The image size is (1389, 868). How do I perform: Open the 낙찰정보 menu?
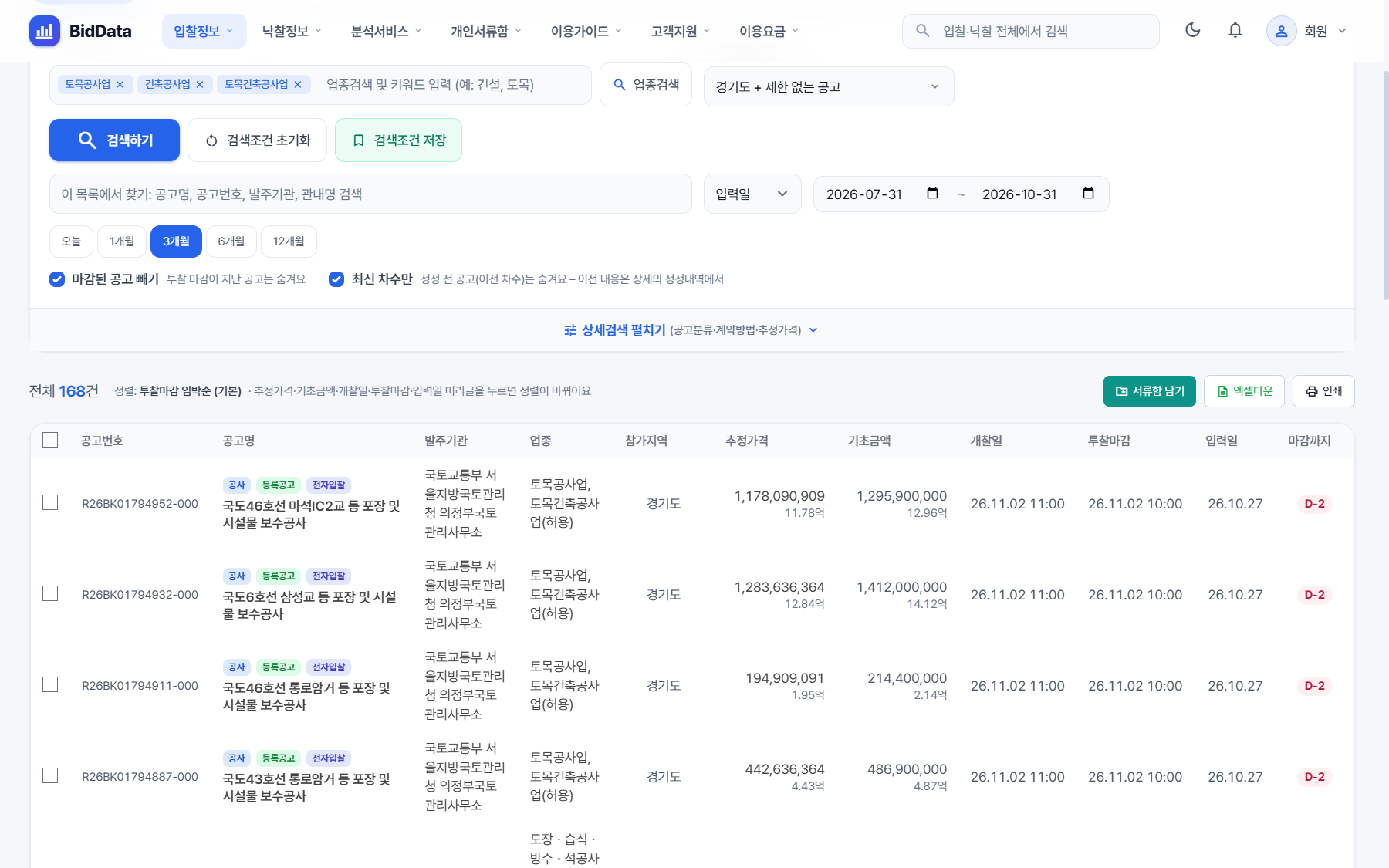(x=292, y=31)
